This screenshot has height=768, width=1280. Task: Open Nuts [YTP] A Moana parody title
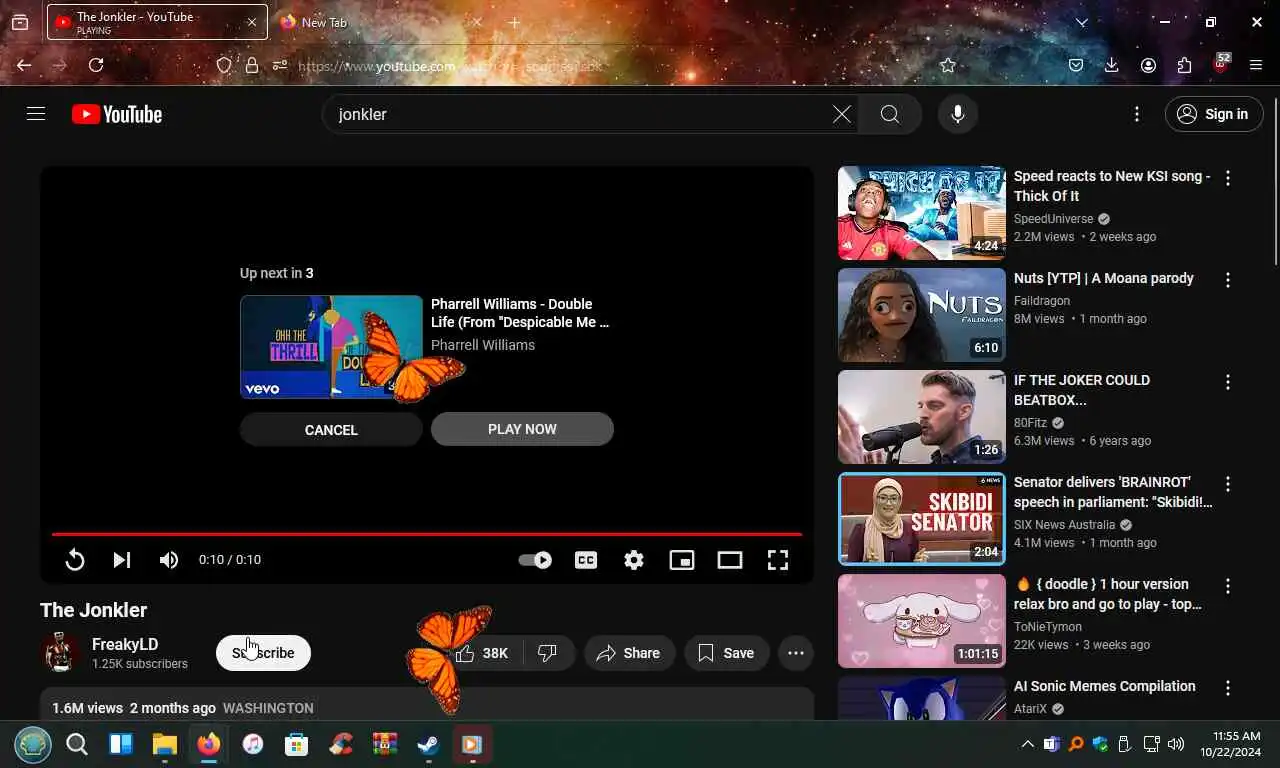[1103, 278]
